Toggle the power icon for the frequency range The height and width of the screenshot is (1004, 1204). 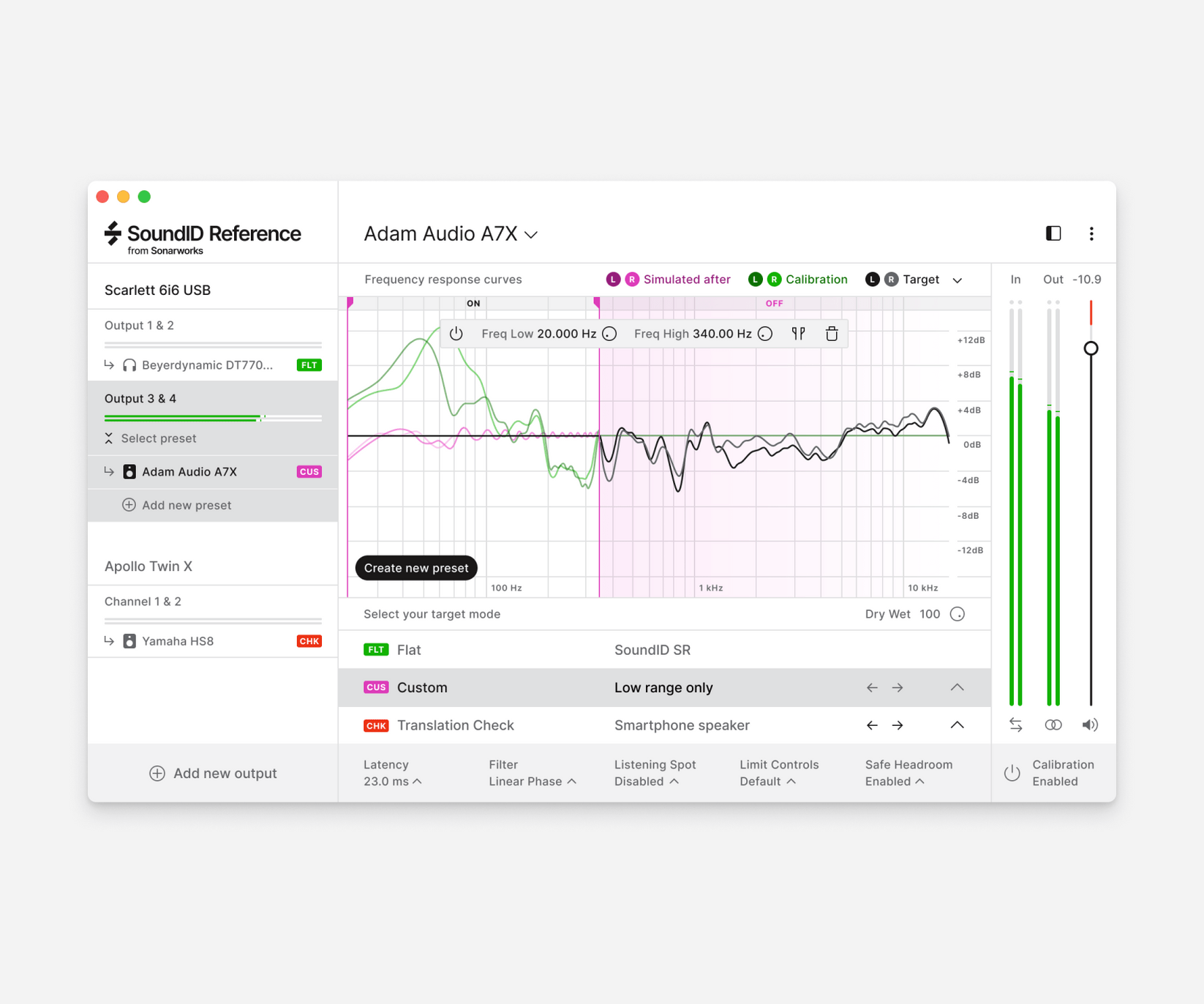[456, 334]
